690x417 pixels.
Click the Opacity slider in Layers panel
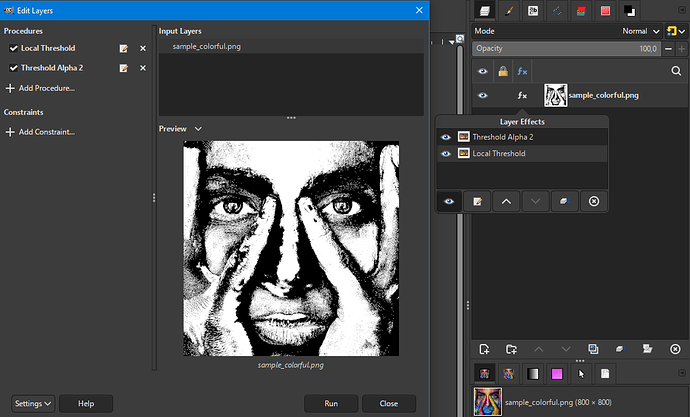pos(566,49)
